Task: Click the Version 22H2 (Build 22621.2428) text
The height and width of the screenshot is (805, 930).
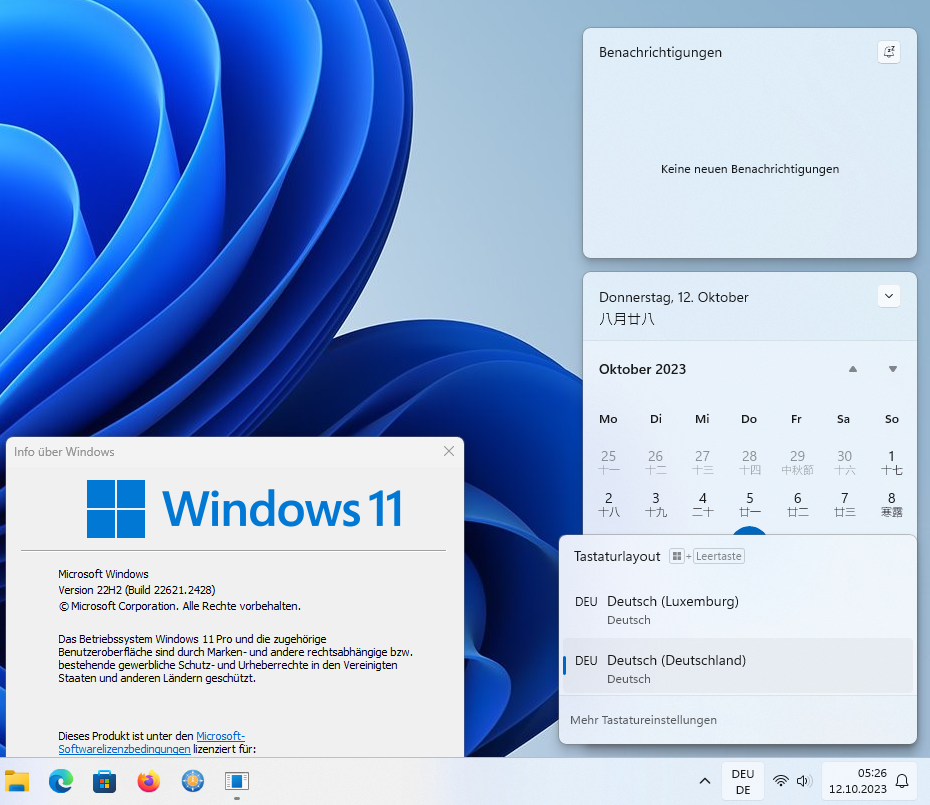Action: (136, 590)
